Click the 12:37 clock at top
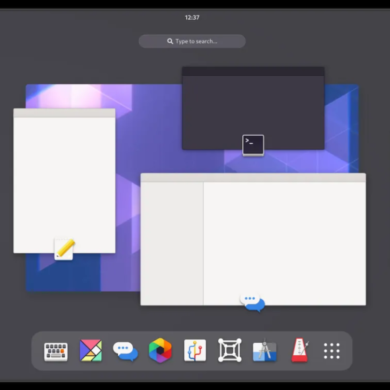Screen dimensions: 390x390 [192, 17]
